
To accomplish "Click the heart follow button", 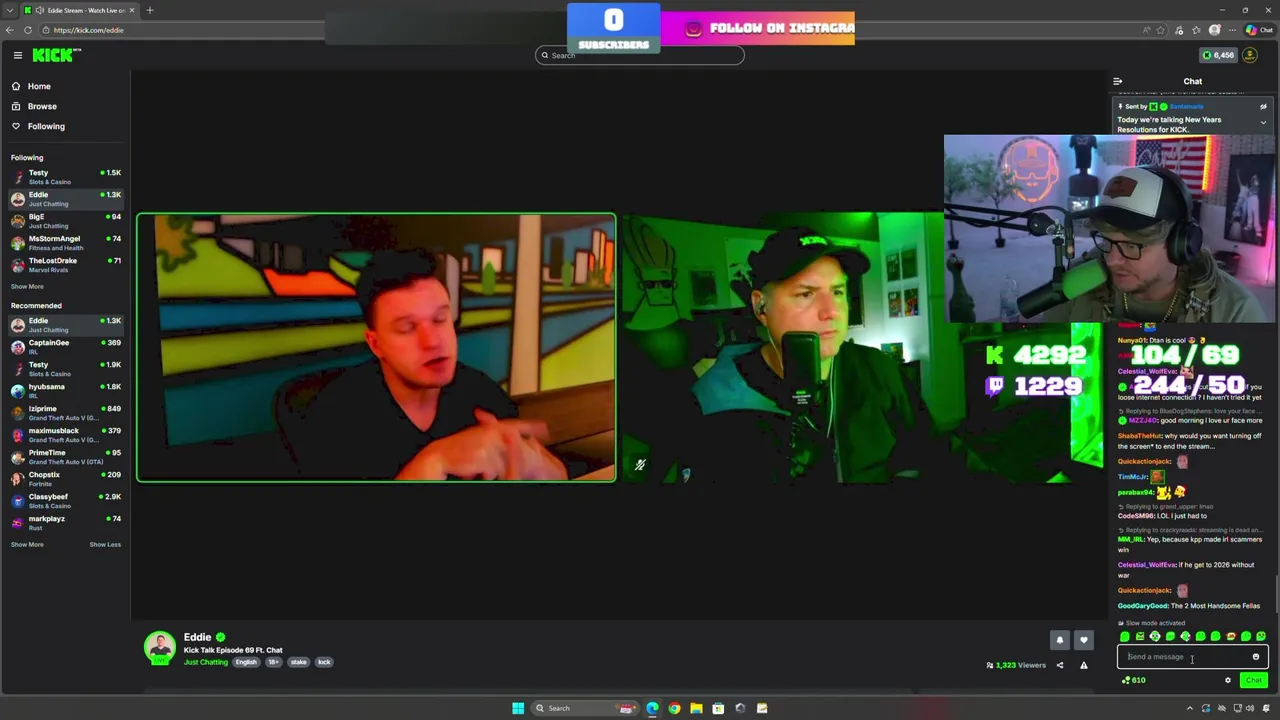I will click(1083, 640).
